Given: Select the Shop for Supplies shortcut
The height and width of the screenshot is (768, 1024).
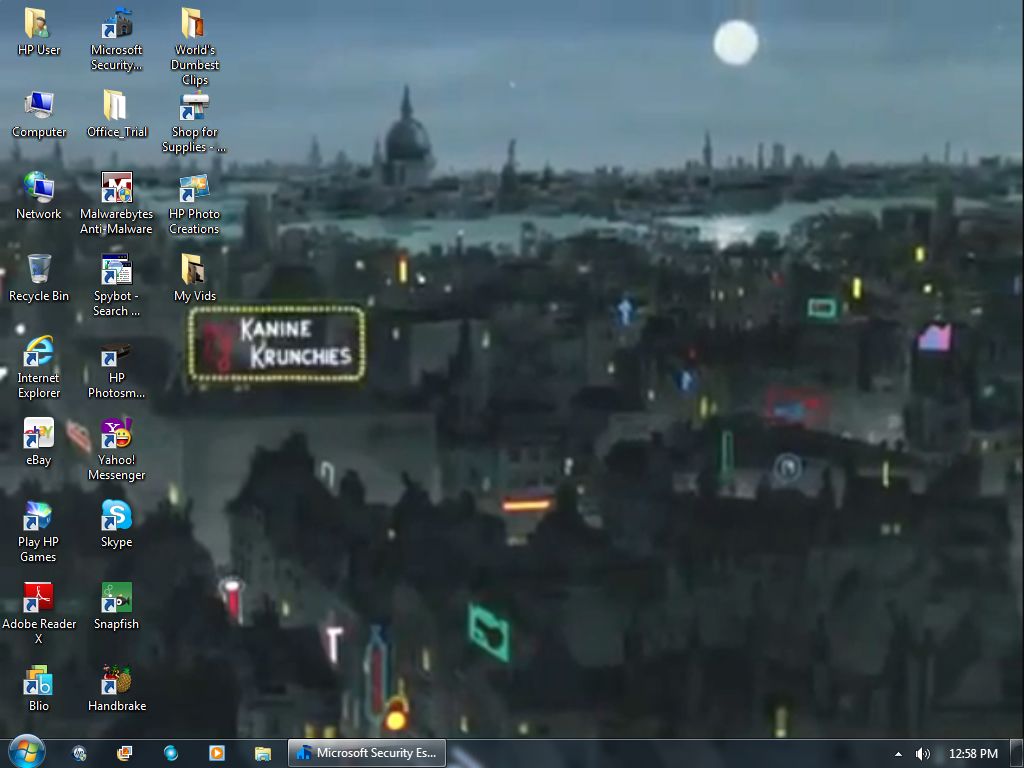Looking at the screenshot, I should point(194,121).
